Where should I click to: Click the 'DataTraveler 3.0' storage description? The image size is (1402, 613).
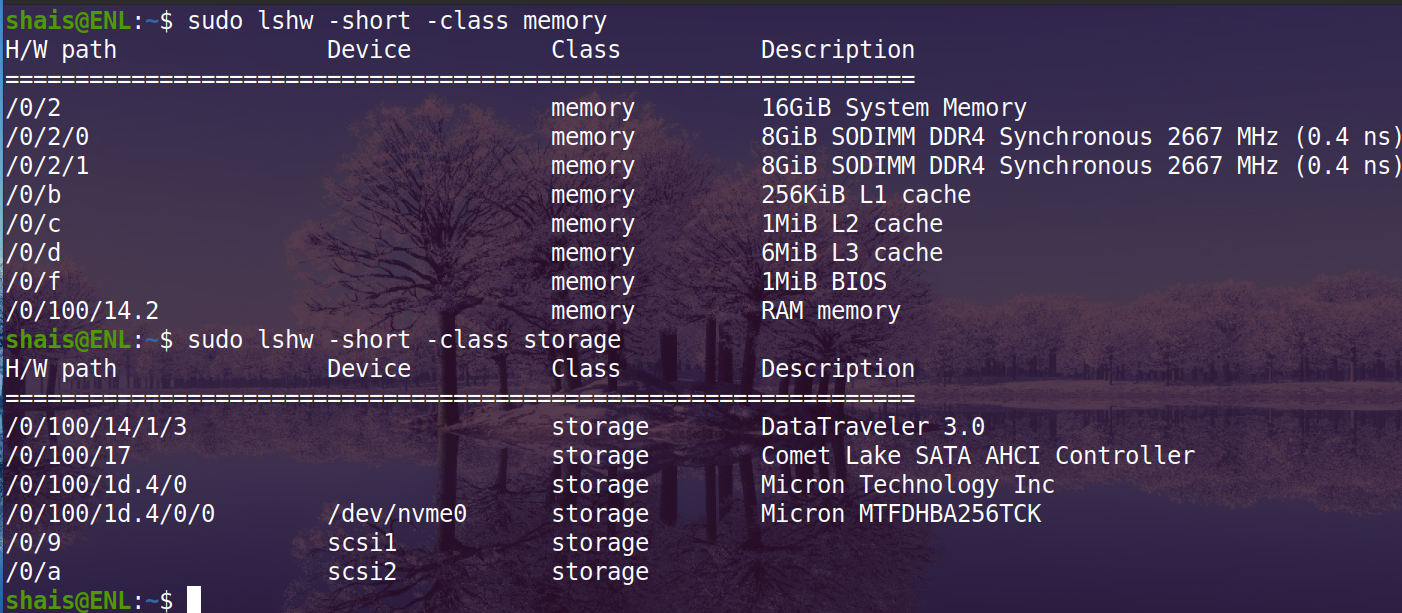[872, 427]
